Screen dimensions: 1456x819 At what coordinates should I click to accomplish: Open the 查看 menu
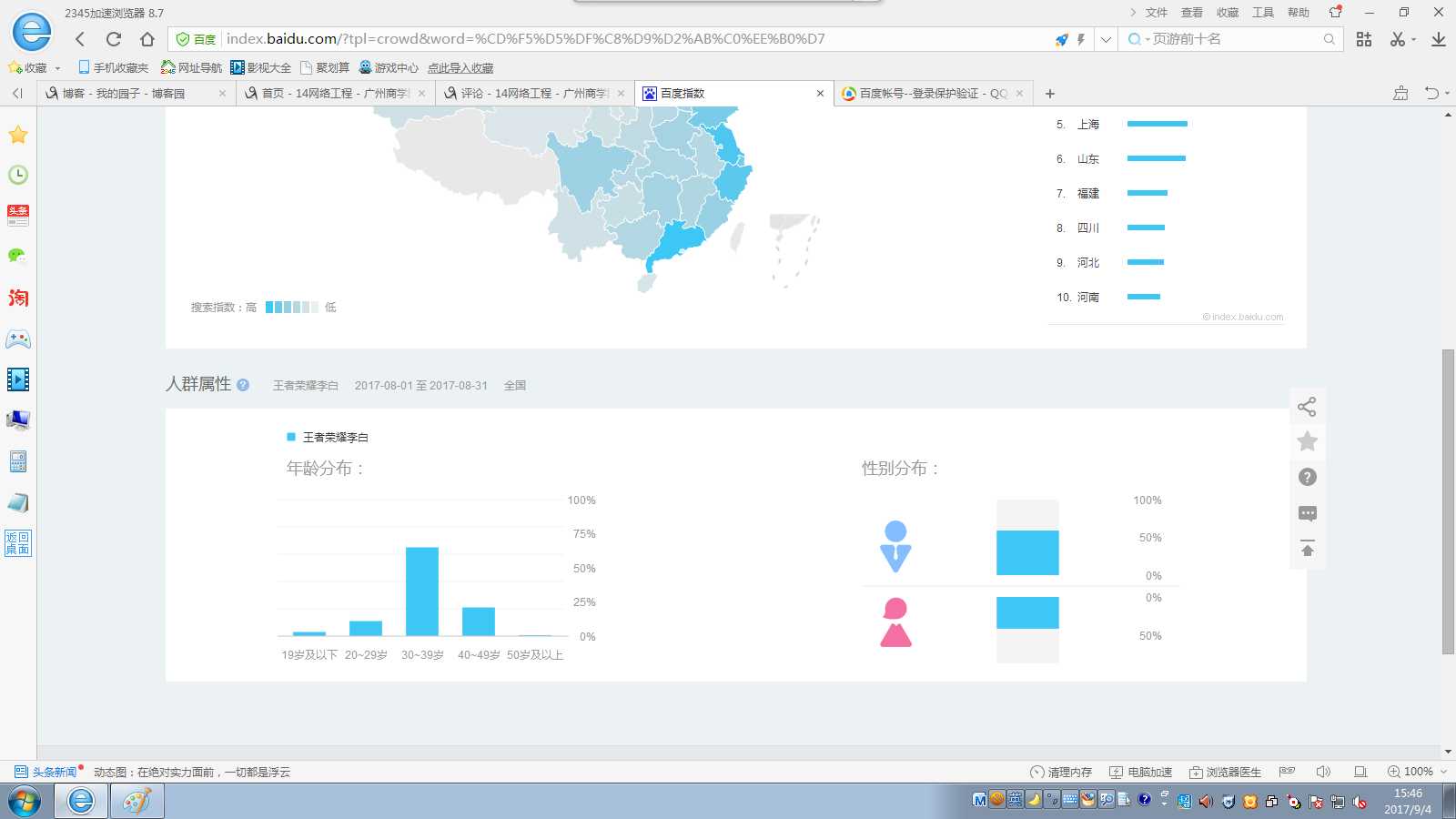pyautogui.click(x=1192, y=13)
